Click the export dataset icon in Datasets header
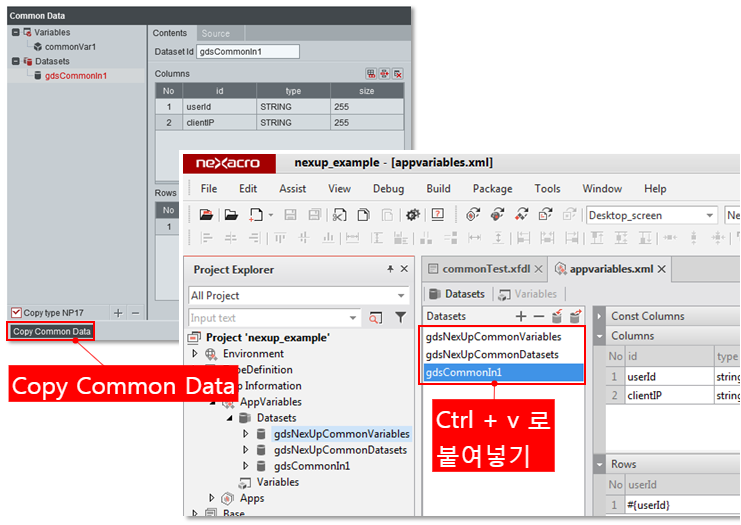 [575, 316]
